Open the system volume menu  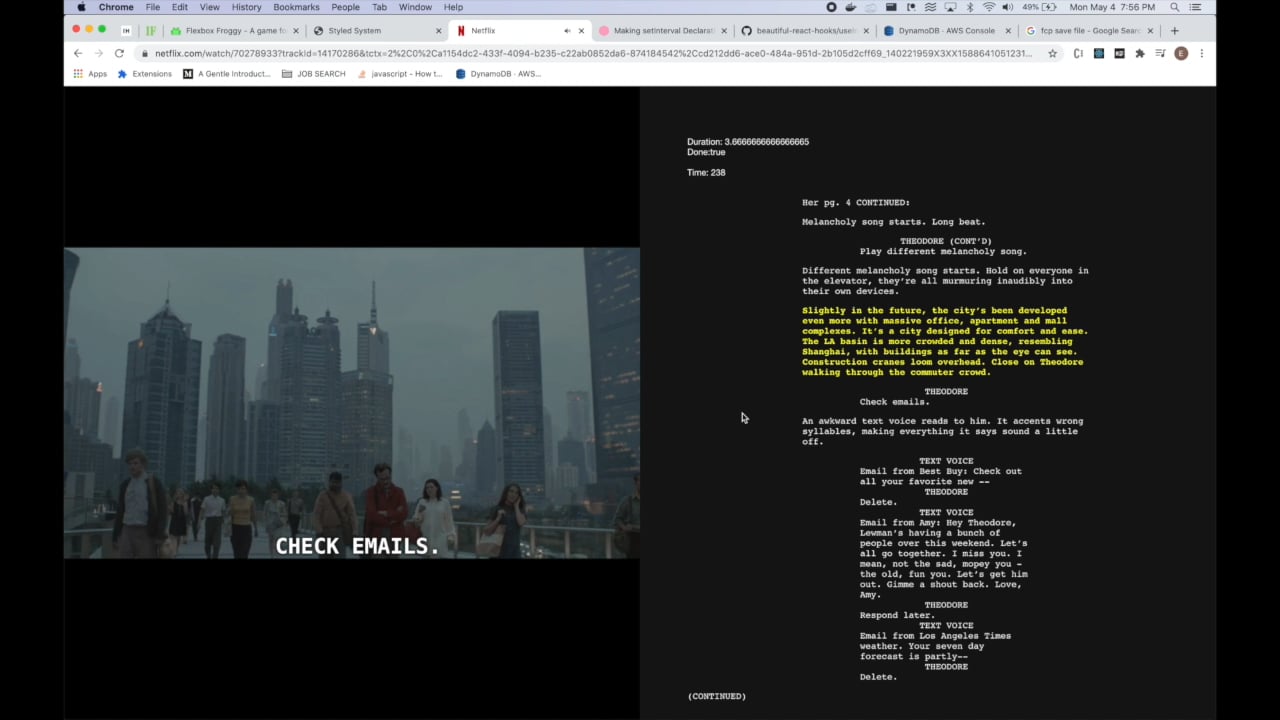coord(1008,7)
